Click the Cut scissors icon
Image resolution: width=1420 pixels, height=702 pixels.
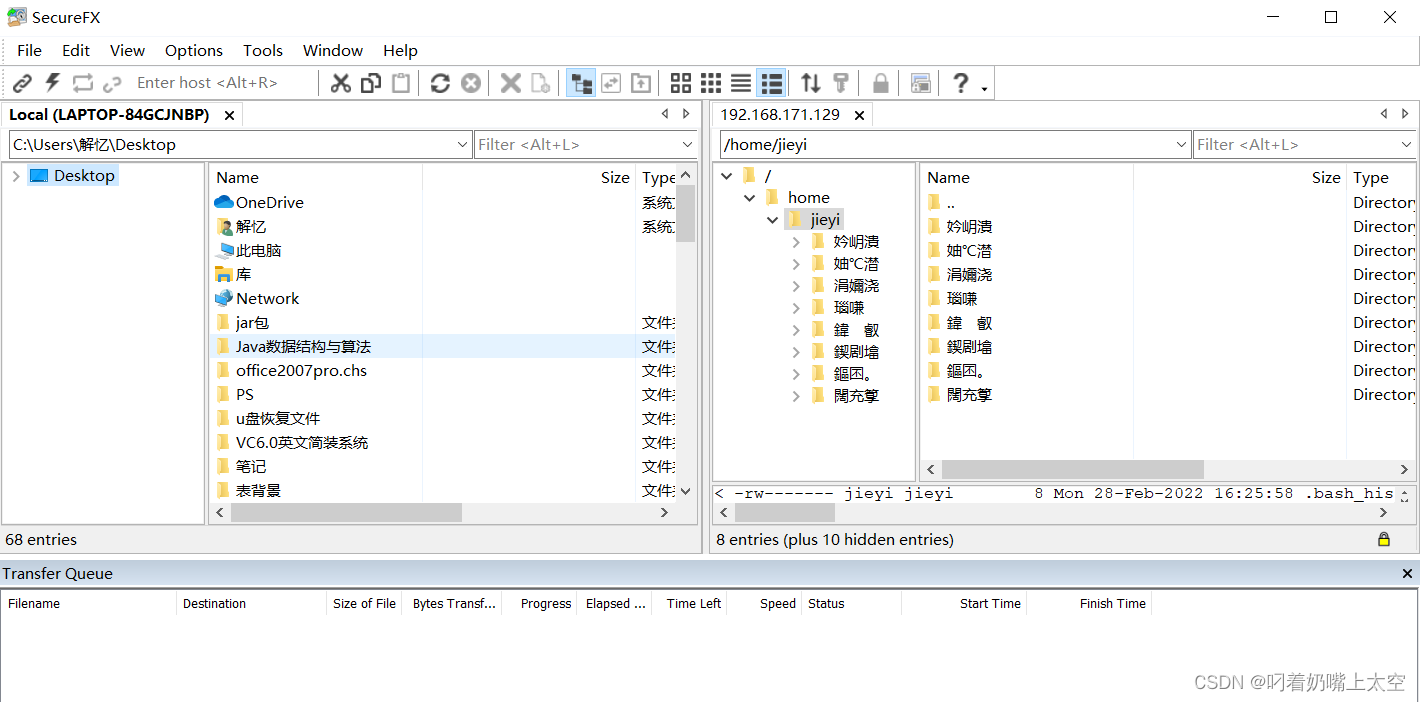pyautogui.click(x=341, y=83)
